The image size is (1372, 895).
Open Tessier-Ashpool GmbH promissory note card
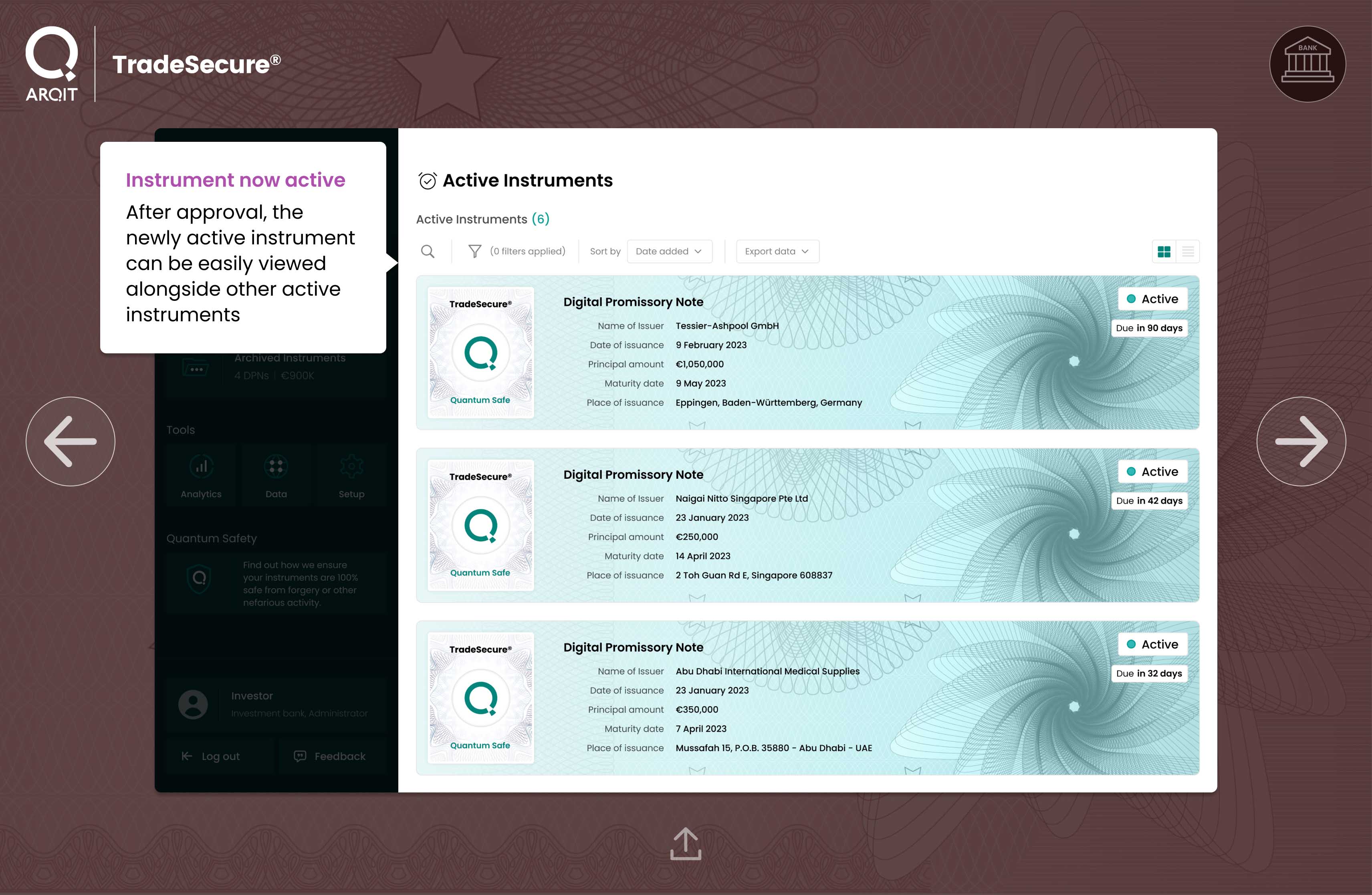808,352
